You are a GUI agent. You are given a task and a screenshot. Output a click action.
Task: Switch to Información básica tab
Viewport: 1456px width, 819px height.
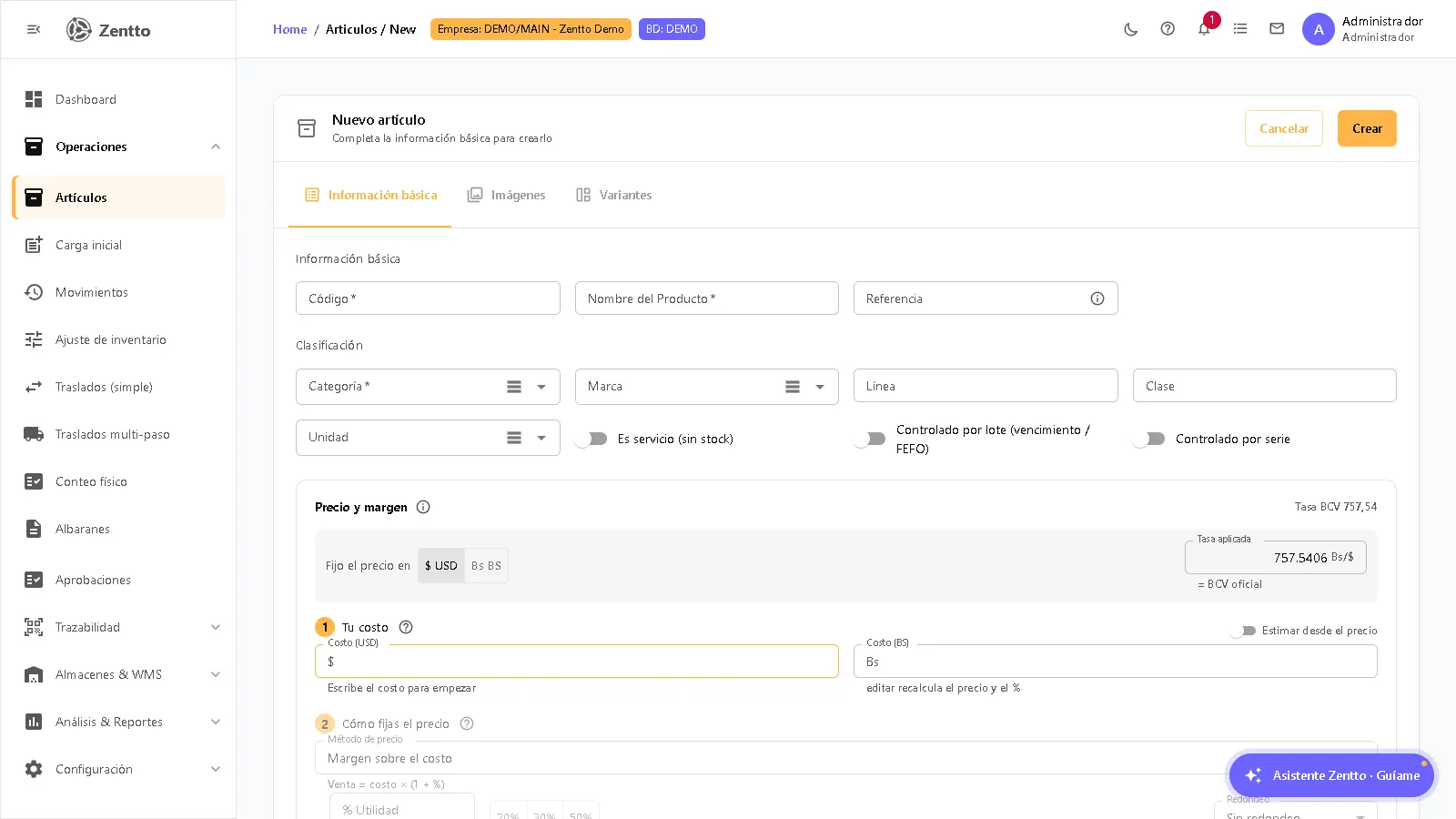[x=370, y=195]
